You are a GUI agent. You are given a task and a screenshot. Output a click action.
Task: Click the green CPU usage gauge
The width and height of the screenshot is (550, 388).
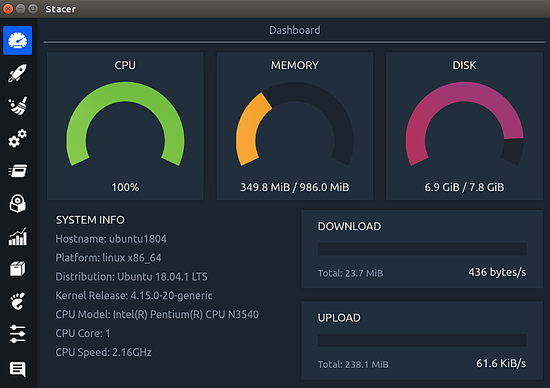pos(125,124)
